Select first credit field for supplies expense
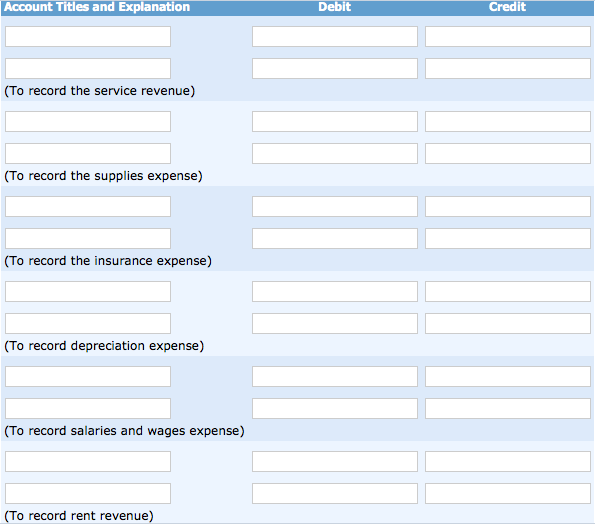Screen dimensions: 595x524 click(508, 121)
